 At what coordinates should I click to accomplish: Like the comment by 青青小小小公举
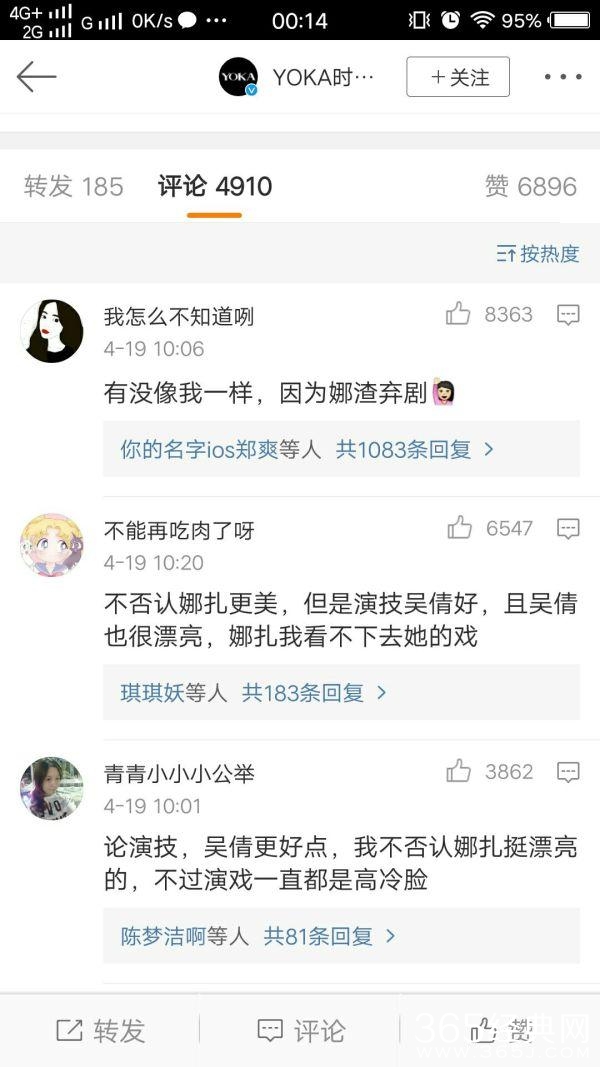click(x=459, y=771)
